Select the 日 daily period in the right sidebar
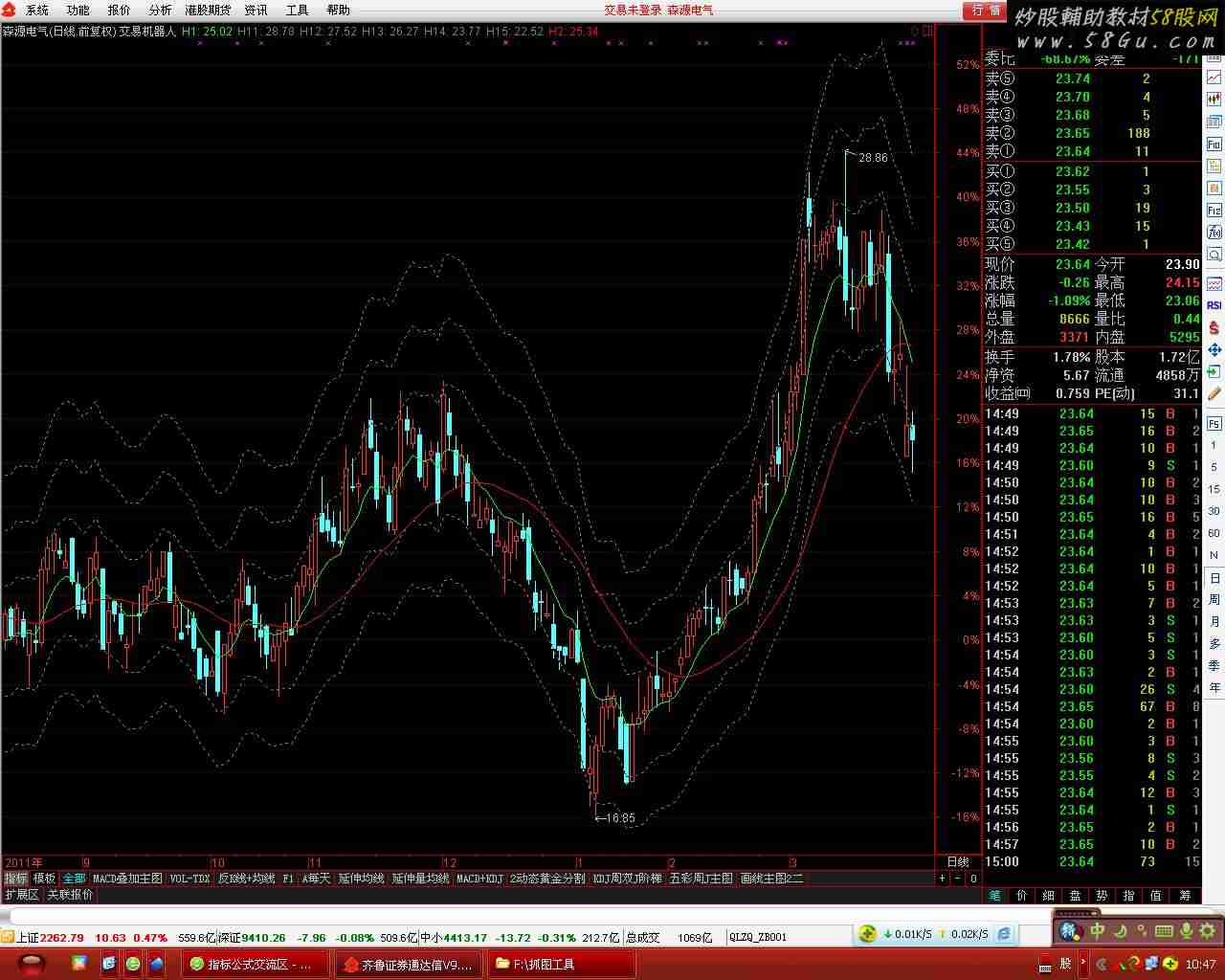The height and width of the screenshot is (980, 1225). pos(1214,578)
